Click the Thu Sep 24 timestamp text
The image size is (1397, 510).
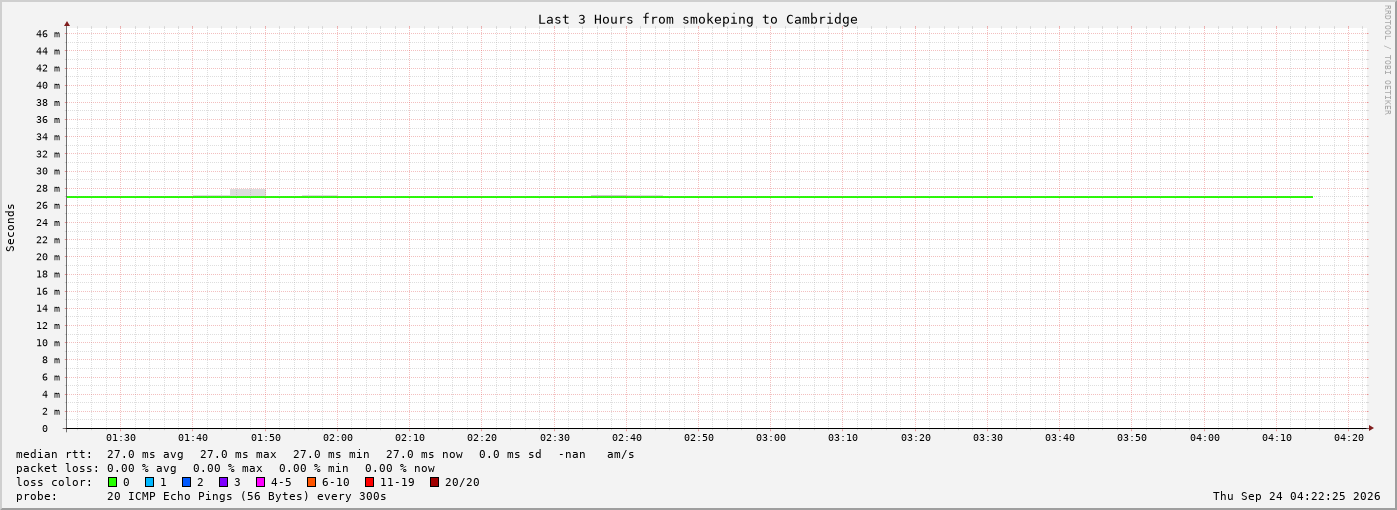click(1297, 496)
